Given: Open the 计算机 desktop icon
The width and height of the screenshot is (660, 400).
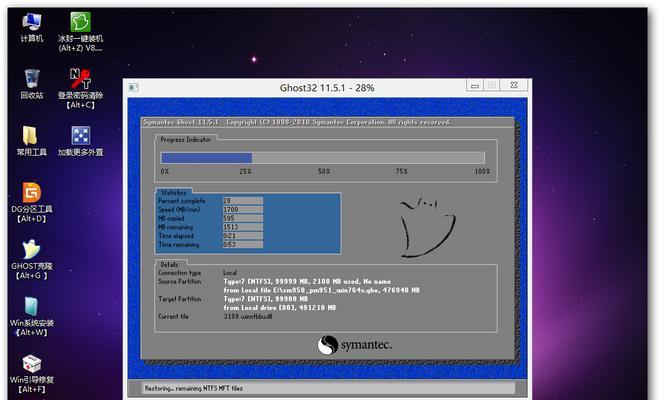Looking at the screenshot, I should pos(32,27).
